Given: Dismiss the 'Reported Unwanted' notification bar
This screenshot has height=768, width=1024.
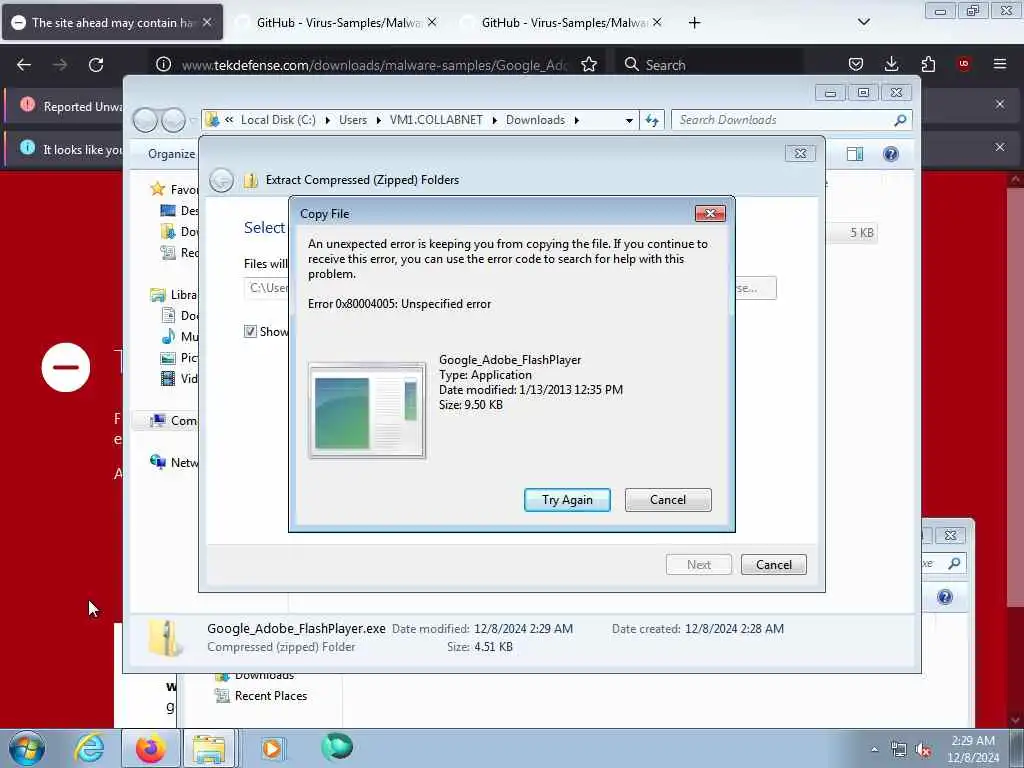Looking at the screenshot, I should pos(1000,104).
